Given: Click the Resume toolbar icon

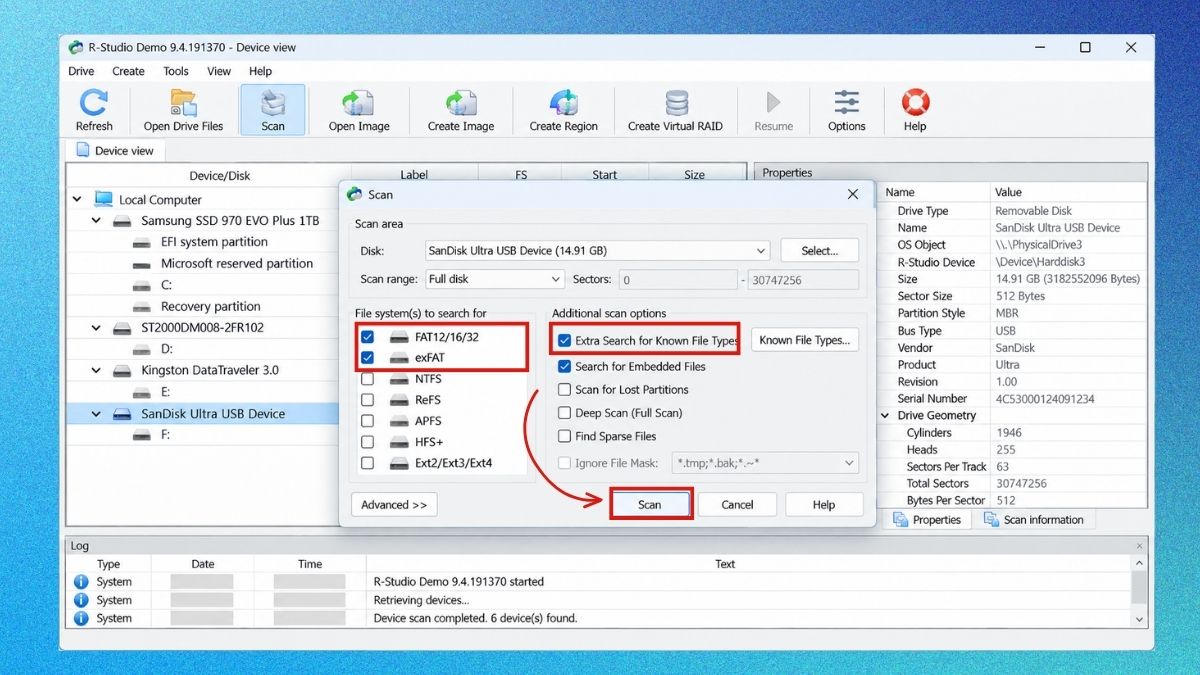Looking at the screenshot, I should [x=773, y=102].
